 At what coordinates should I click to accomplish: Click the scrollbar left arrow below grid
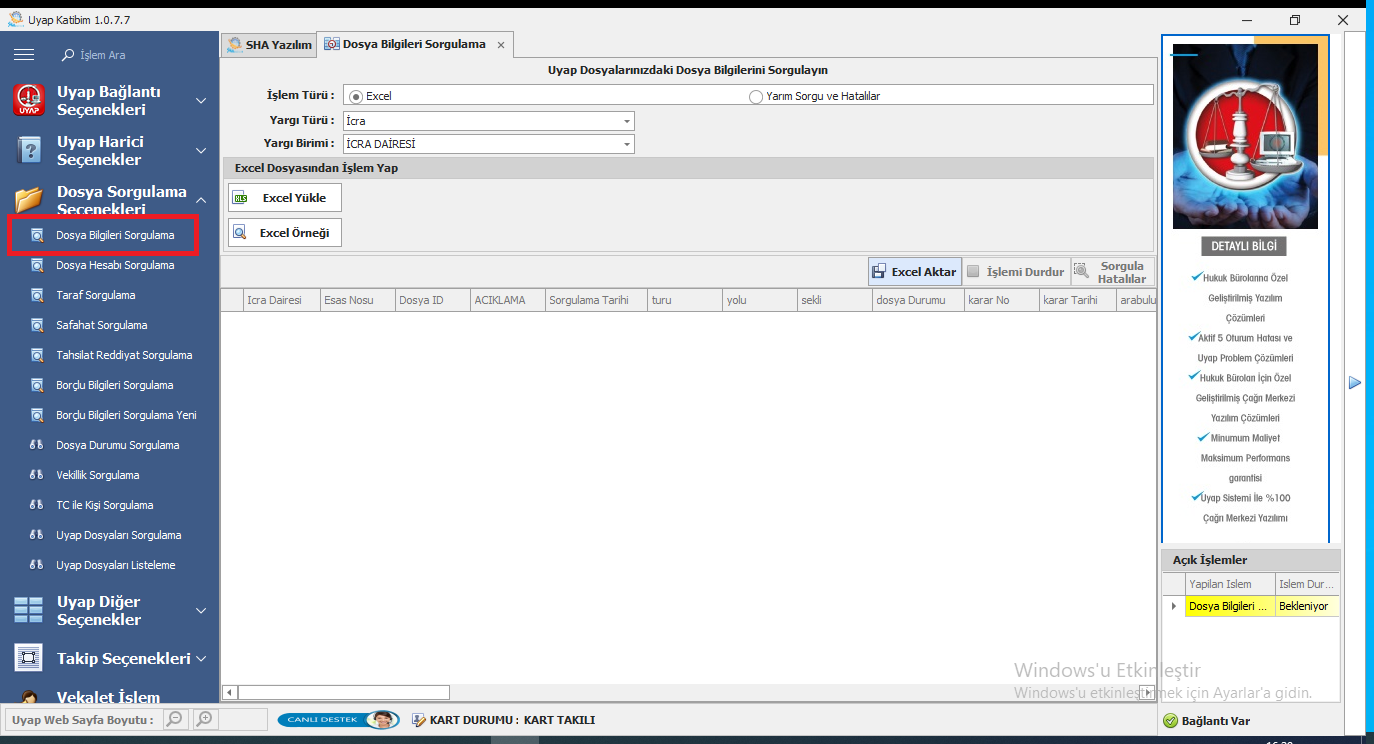click(x=229, y=692)
